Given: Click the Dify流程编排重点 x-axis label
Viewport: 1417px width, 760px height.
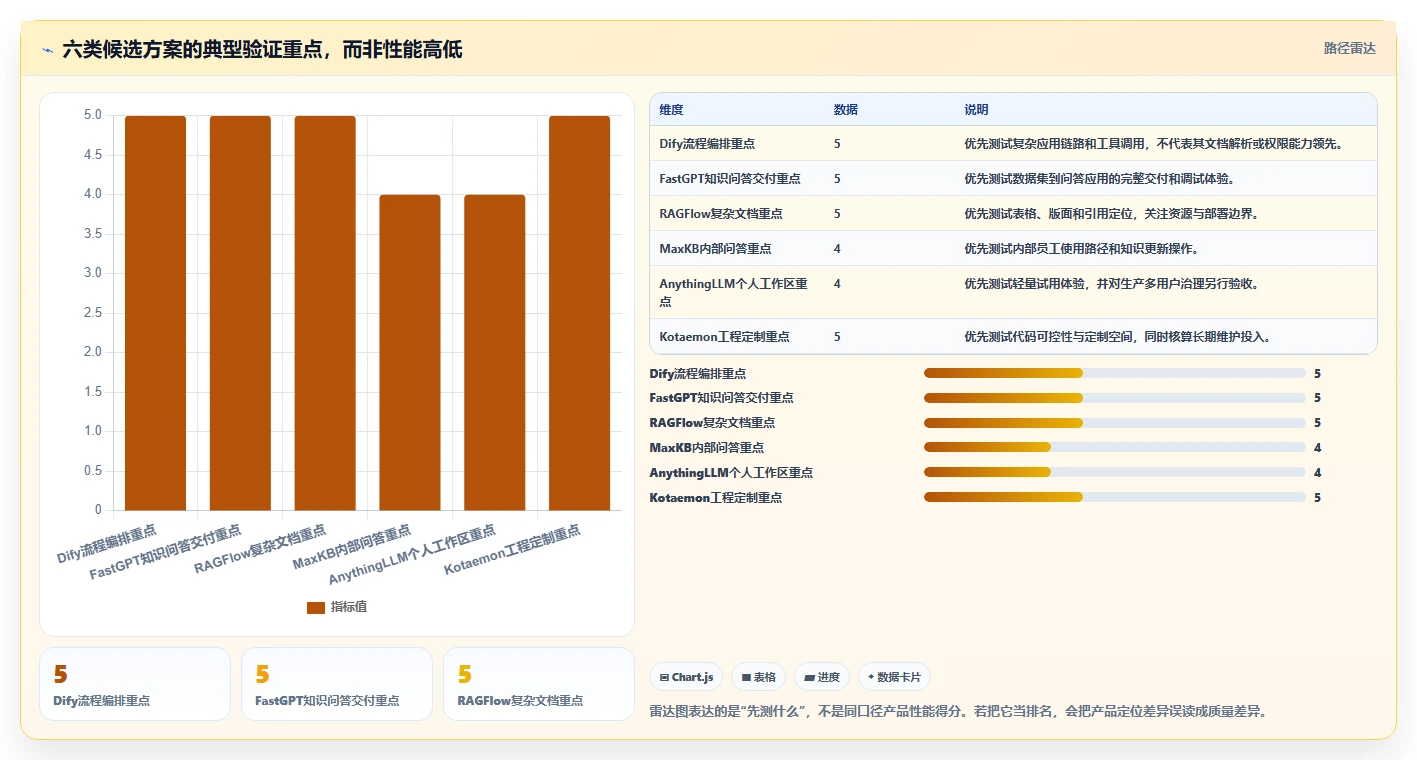Looking at the screenshot, I should tap(107, 543).
